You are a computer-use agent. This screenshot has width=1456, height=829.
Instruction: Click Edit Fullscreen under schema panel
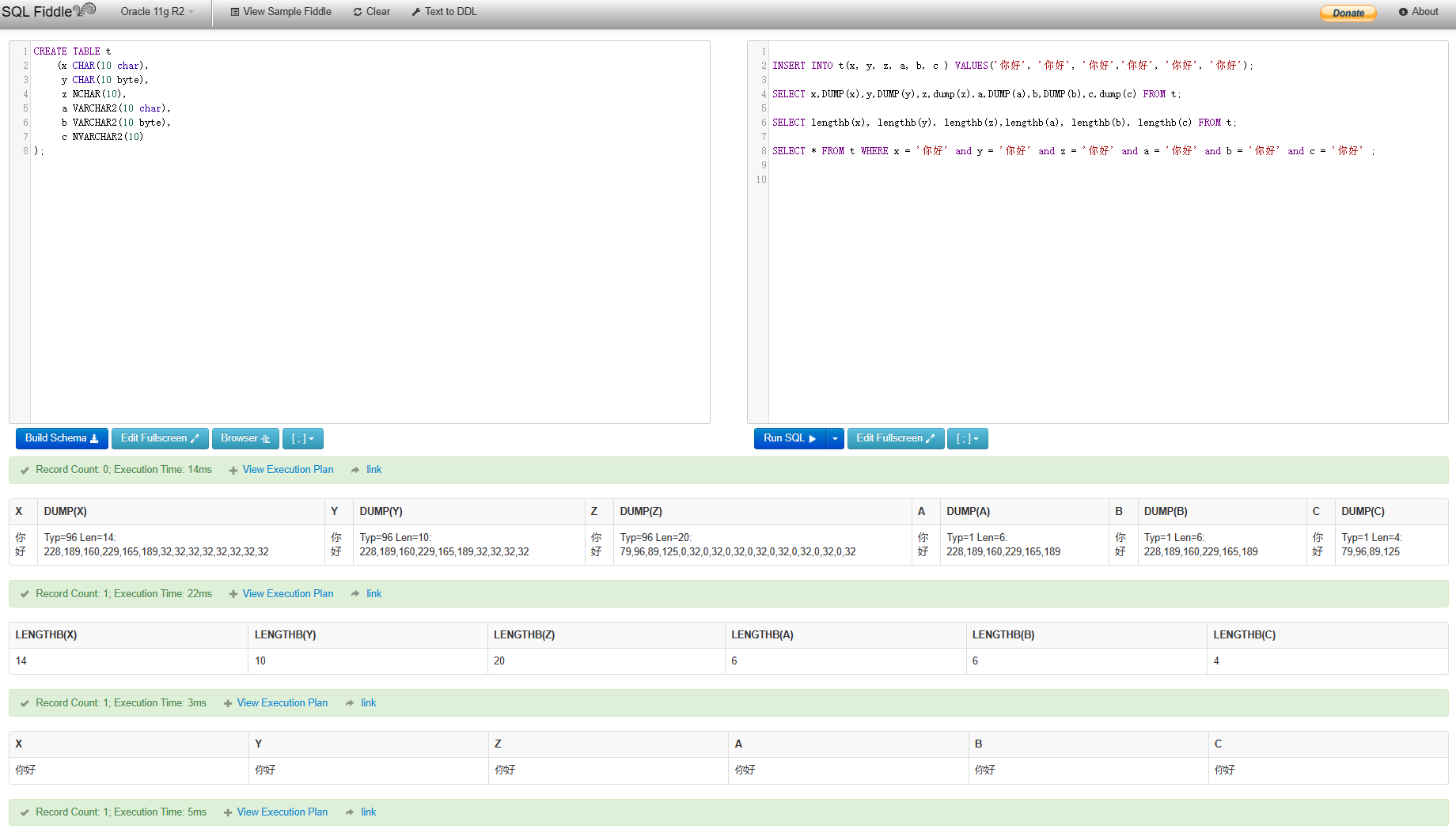point(160,438)
